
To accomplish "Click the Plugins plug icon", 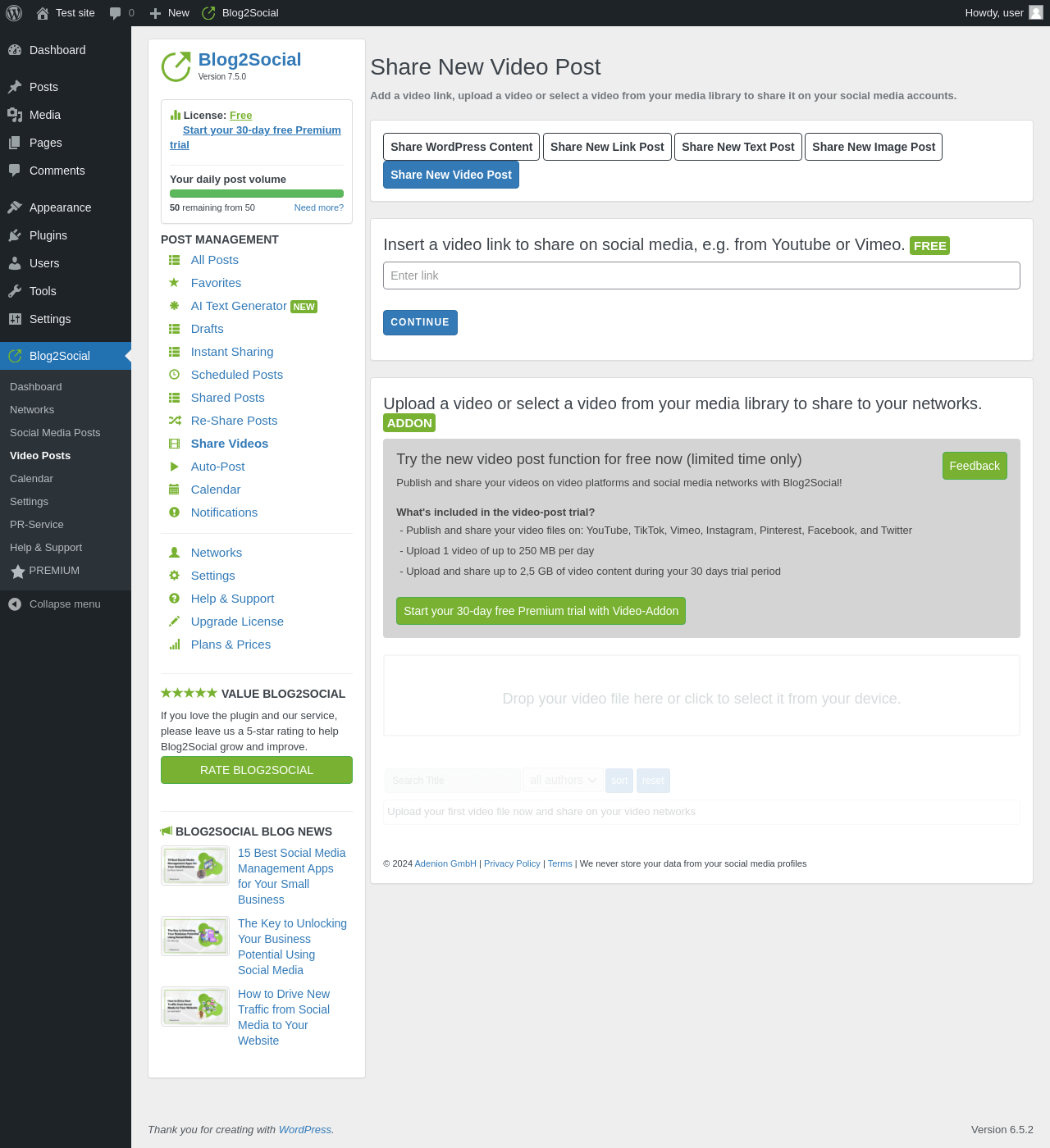I will tap(15, 235).
